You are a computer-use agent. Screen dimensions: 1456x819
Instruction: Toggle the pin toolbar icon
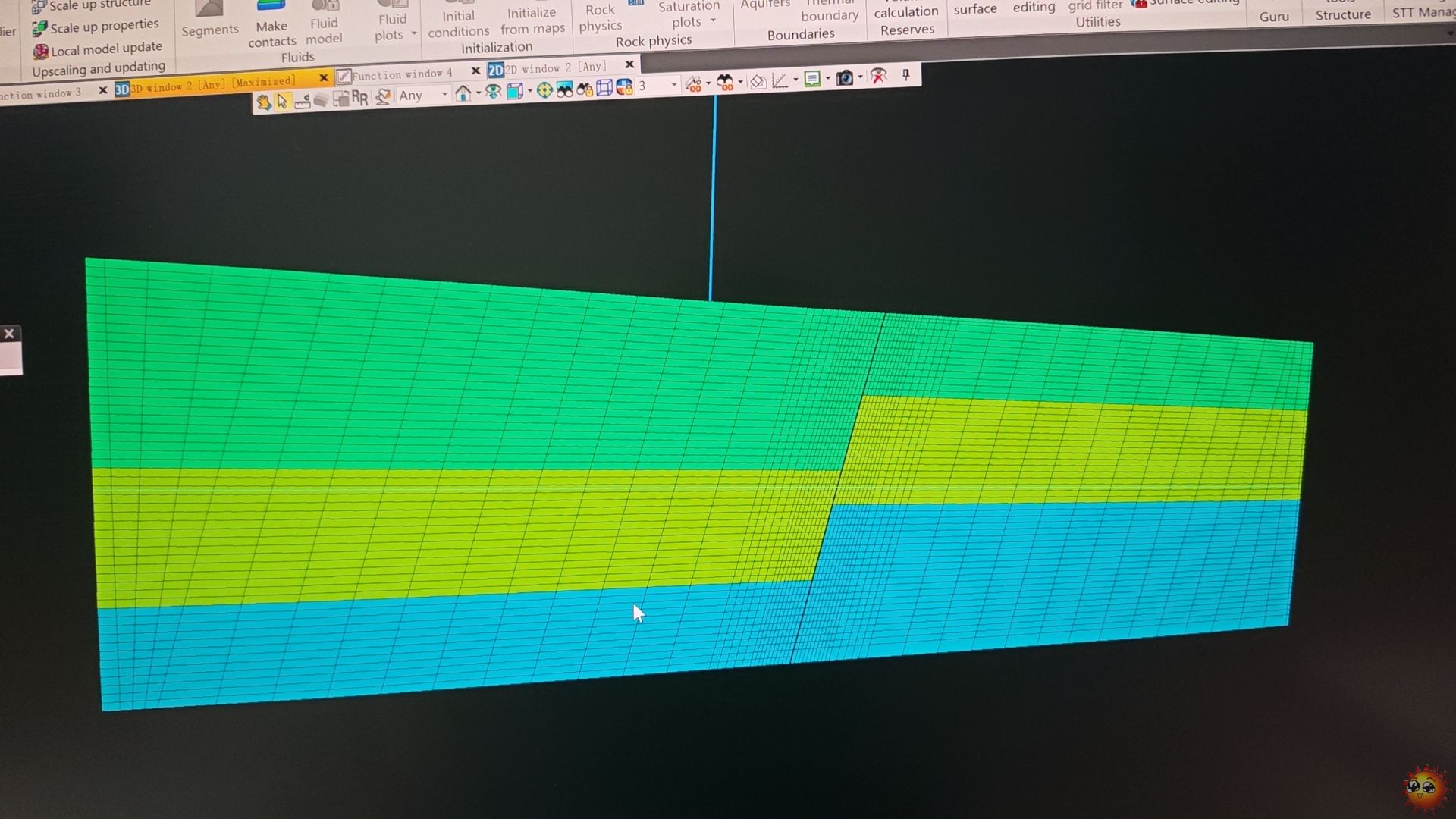pyautogui.click(x=905, y=75)
